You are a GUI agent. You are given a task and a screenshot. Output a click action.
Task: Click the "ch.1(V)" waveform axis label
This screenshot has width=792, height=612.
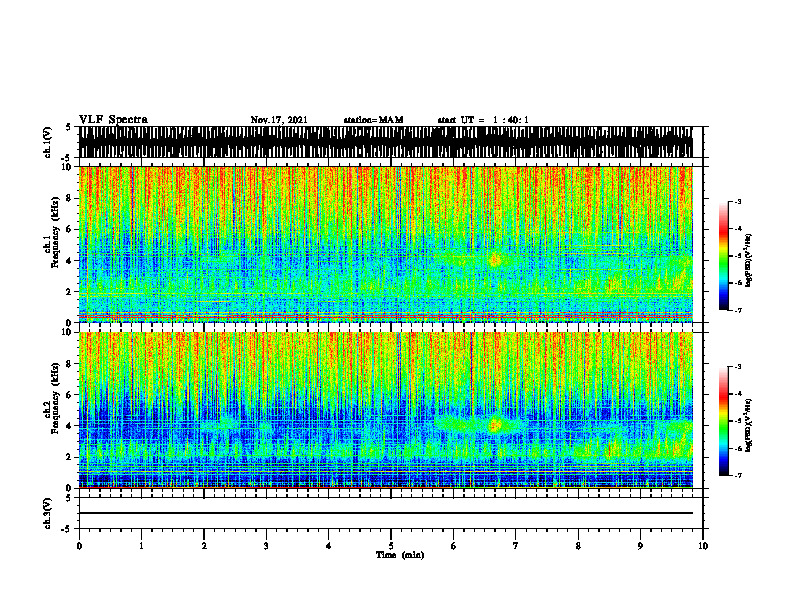pyautogui.click(x=48, y=142)
